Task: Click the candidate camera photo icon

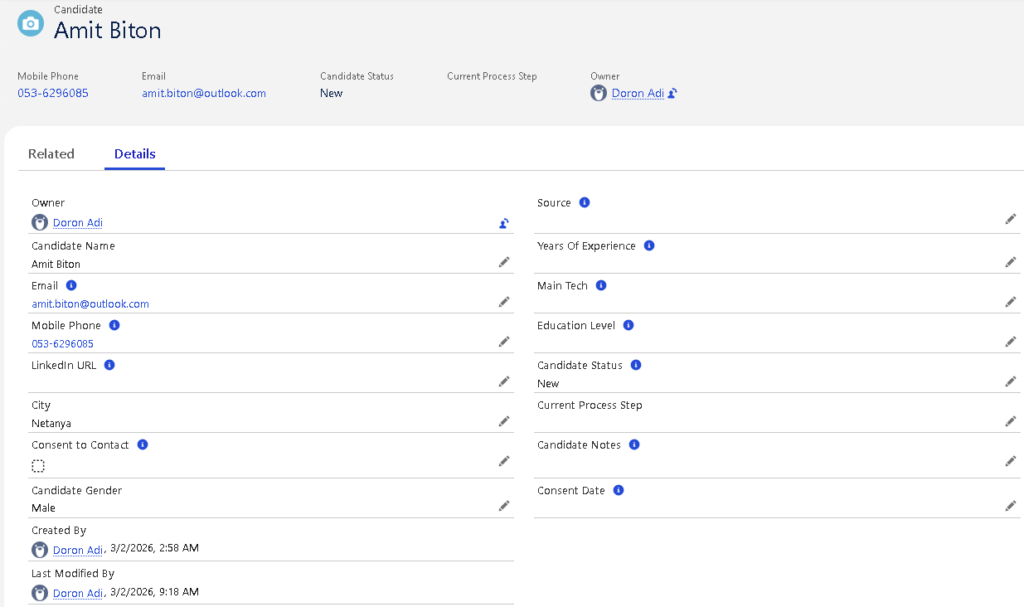Action: pos(31,23)
